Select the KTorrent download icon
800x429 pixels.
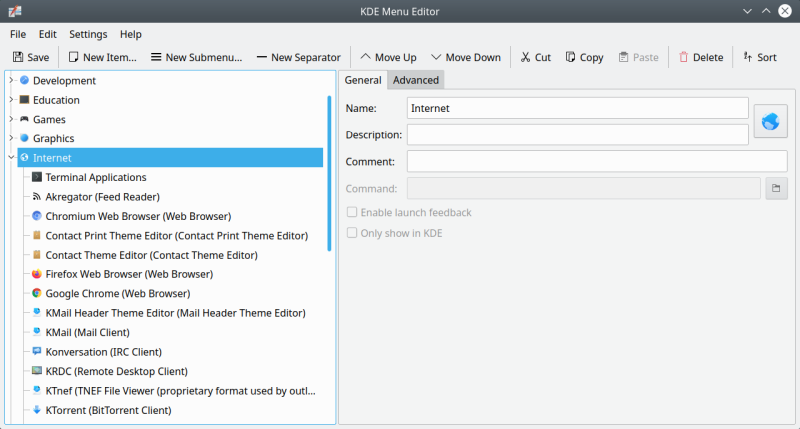point(37,410)
